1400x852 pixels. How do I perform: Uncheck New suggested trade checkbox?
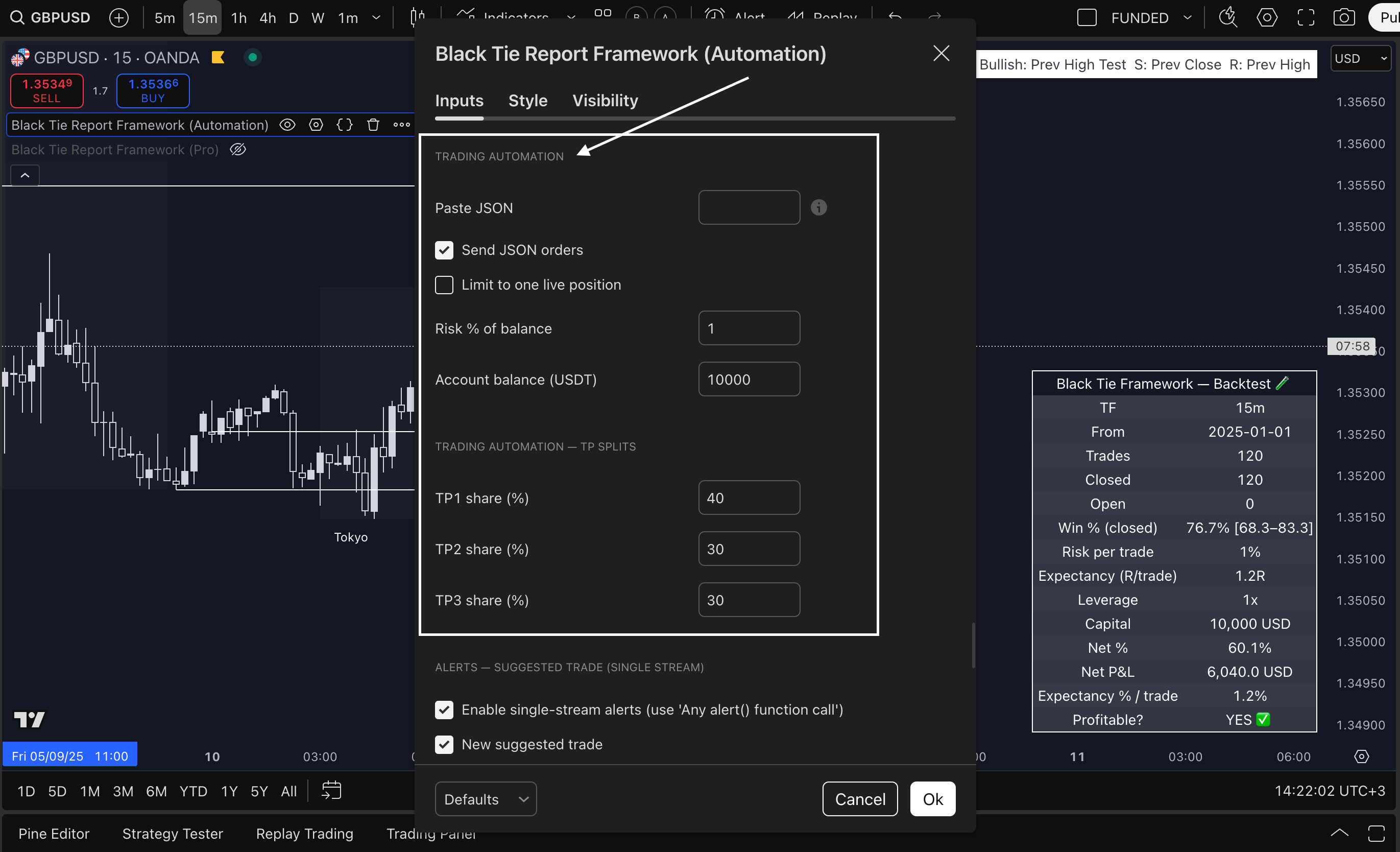444,745
